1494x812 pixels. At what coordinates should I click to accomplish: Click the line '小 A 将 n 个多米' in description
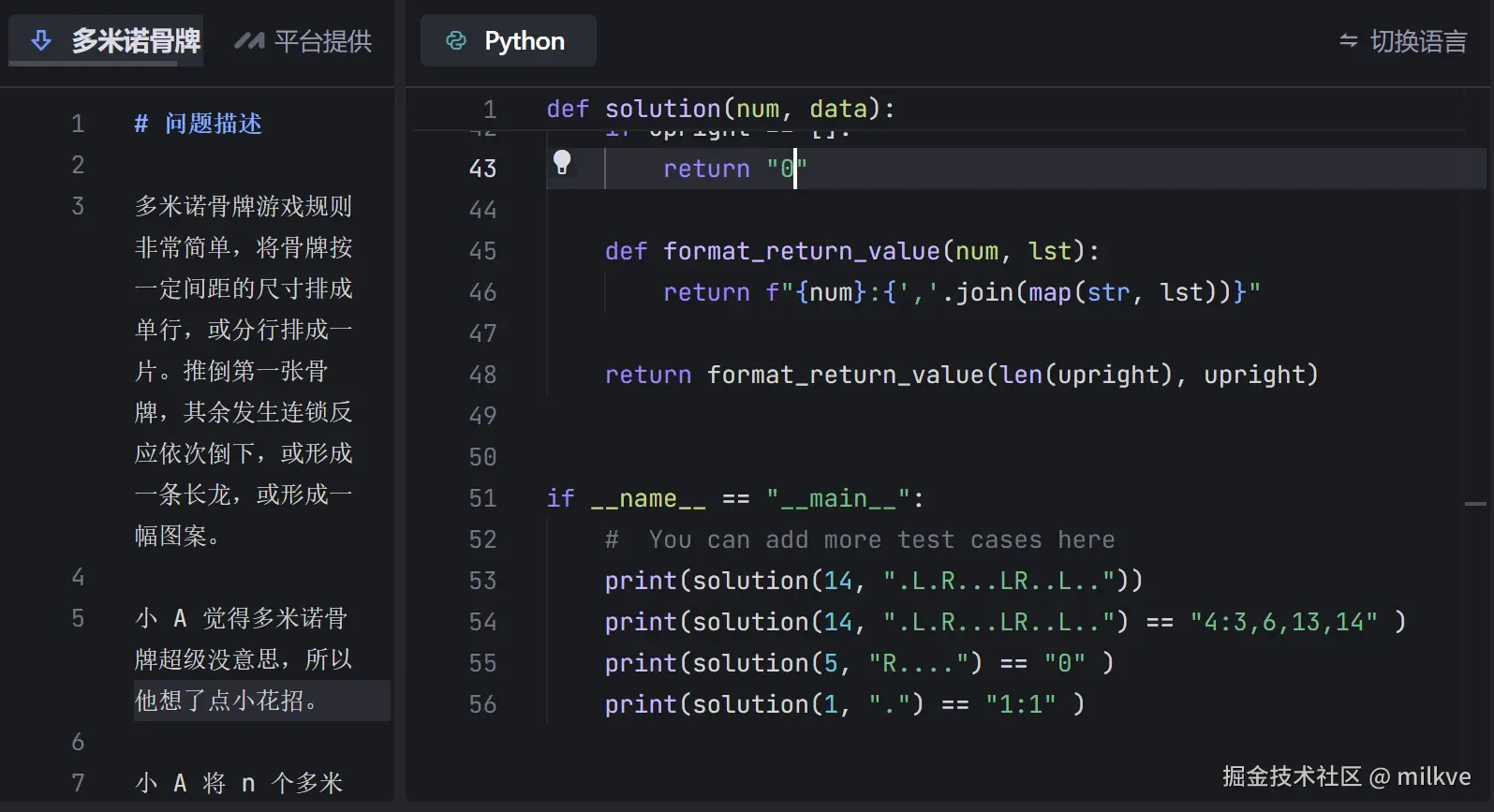pos(240,783)
